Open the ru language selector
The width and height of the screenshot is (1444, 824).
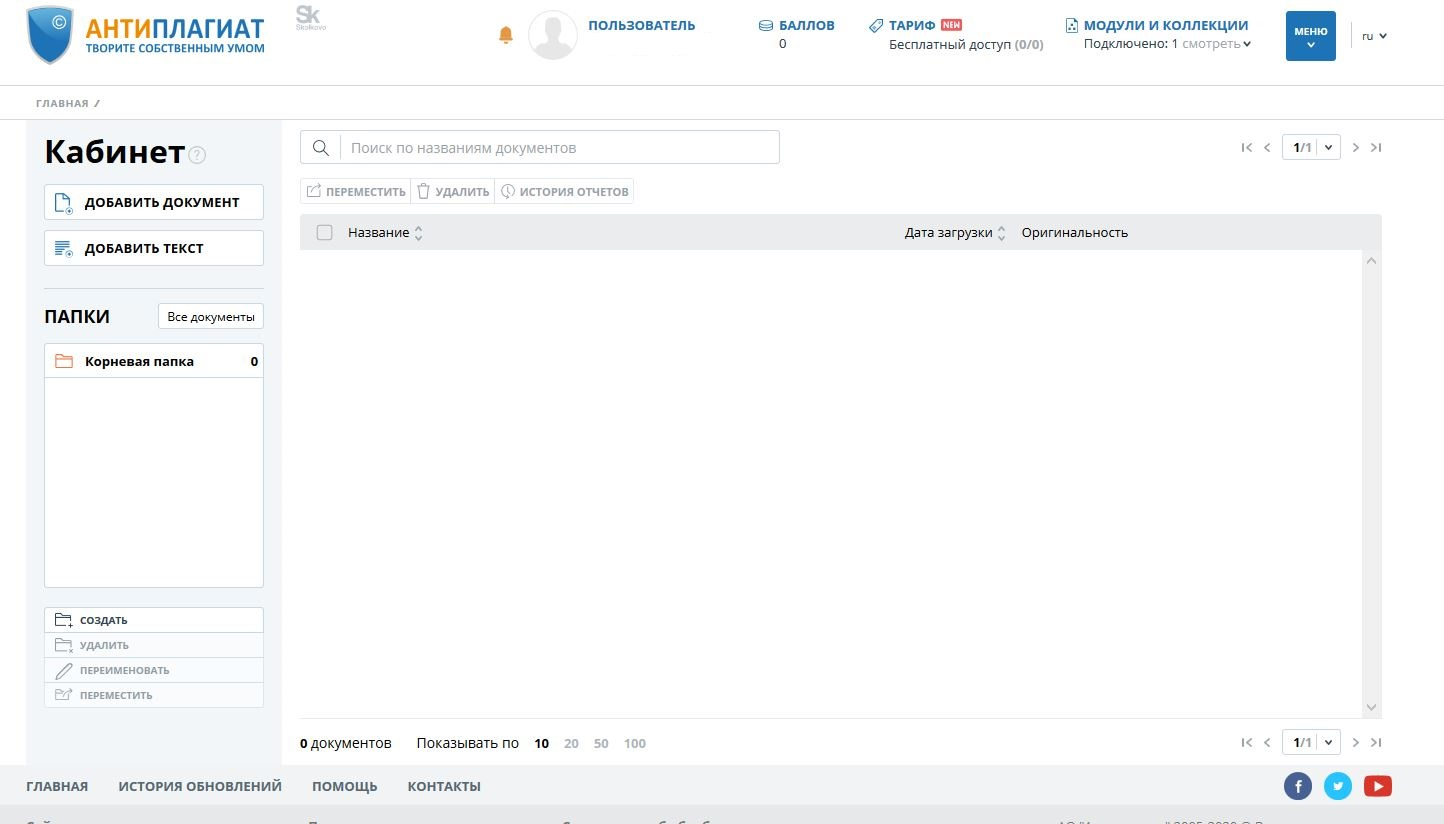point(1374,36)
